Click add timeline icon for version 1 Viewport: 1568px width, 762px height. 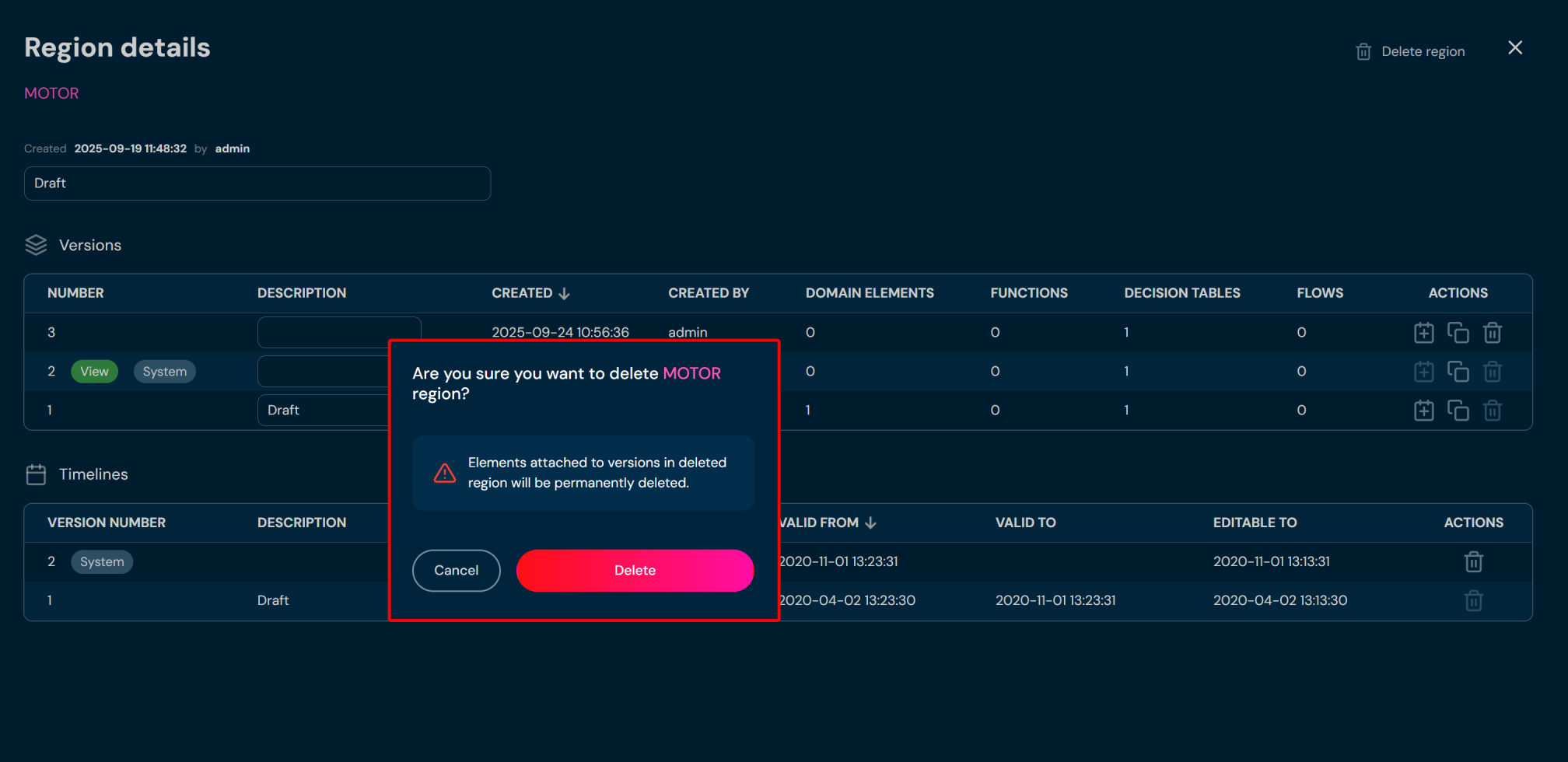(1423, 411)
